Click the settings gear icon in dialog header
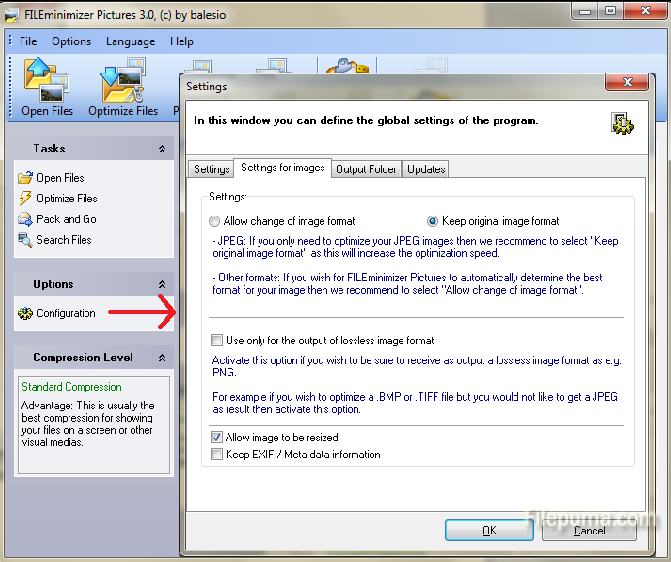The width and height of the screenshot is (671, 562). coord(621,122)
